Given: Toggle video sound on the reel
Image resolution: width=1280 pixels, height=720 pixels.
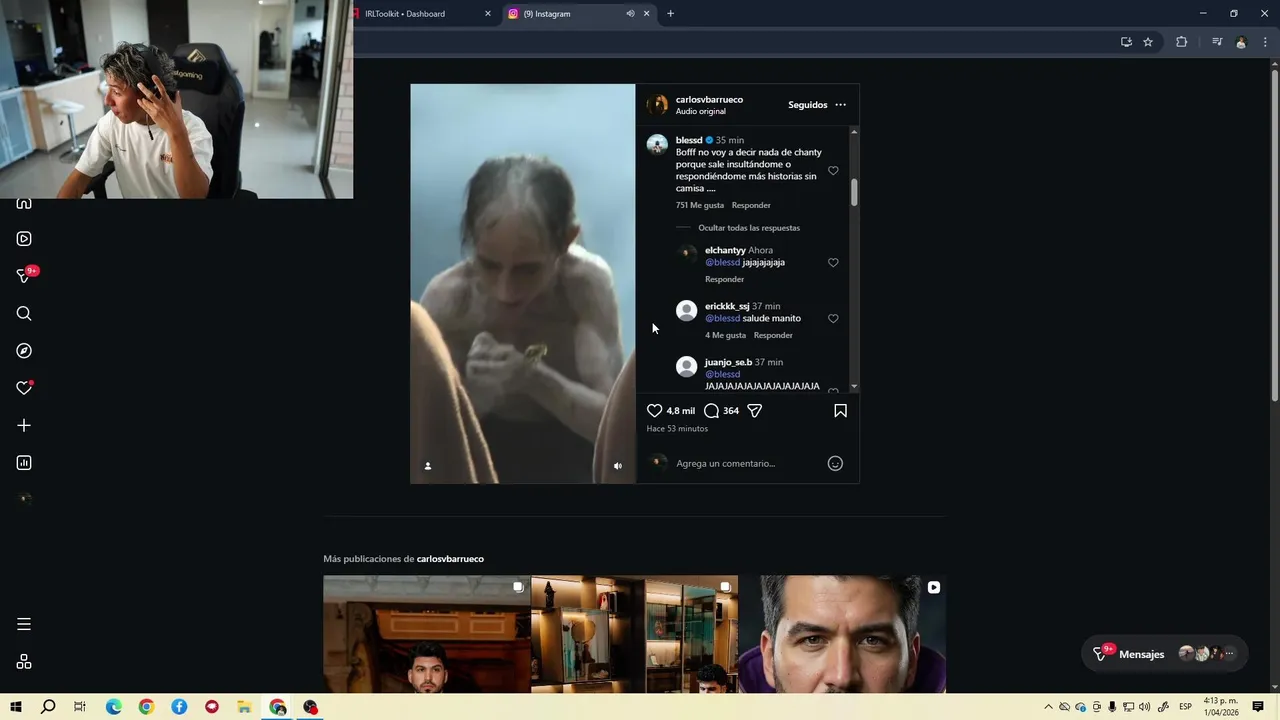Looking at the screenshot, I should [618, 466].
